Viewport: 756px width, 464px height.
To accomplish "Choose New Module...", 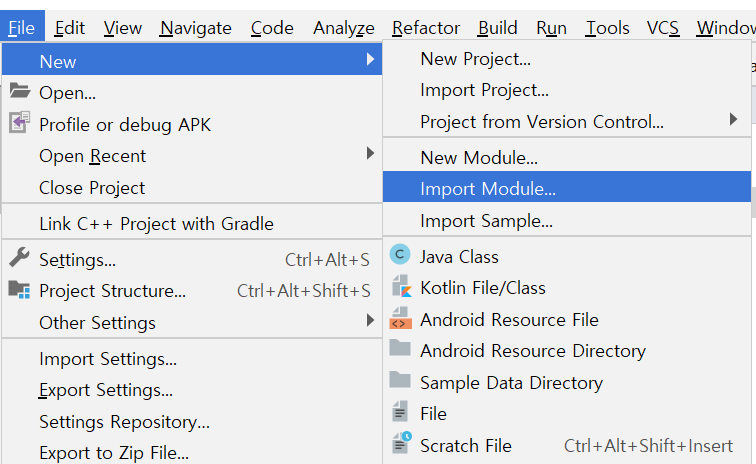I will click(x=567, y=156).
